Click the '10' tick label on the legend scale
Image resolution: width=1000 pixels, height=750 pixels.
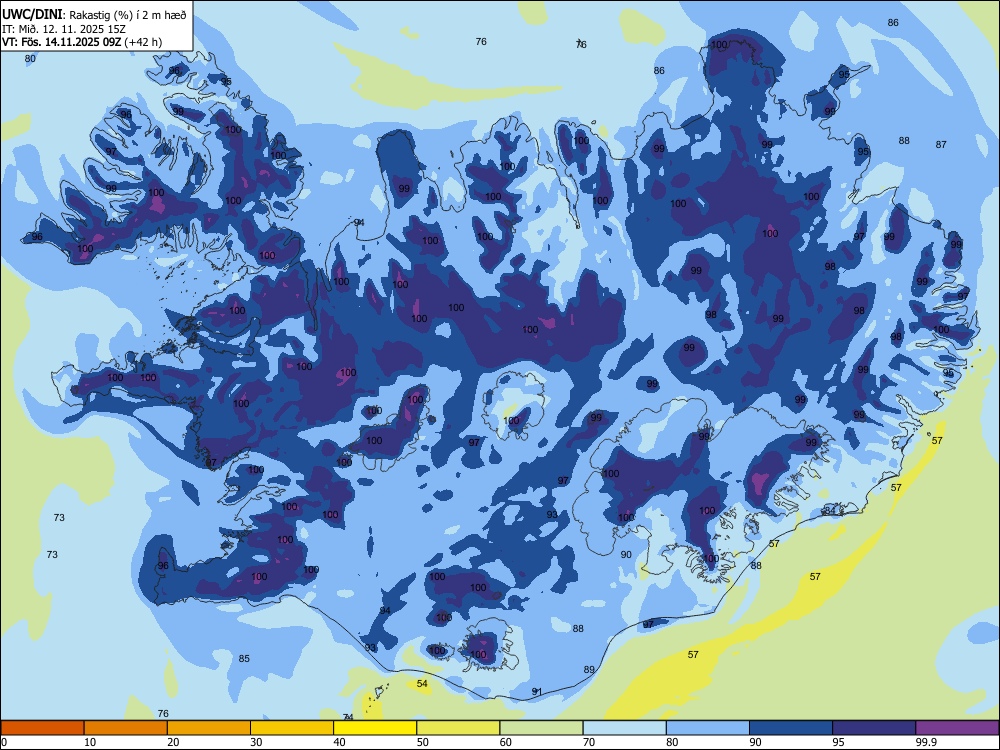pos(90,742)
